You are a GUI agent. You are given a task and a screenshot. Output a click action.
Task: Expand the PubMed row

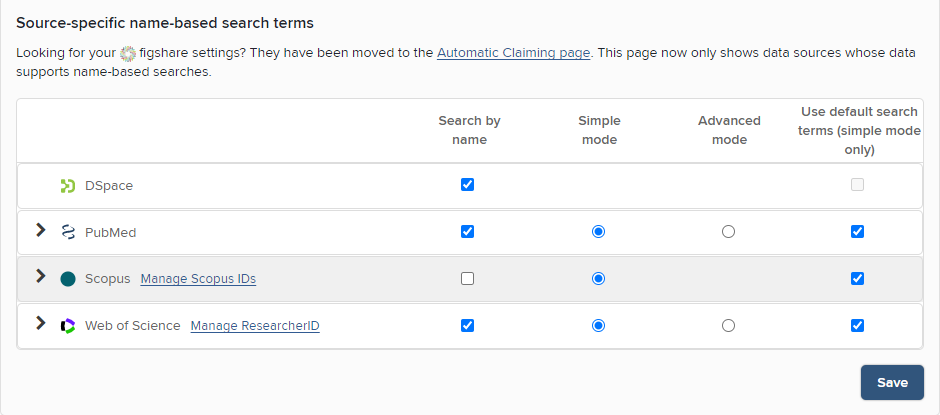coord(41,231)
